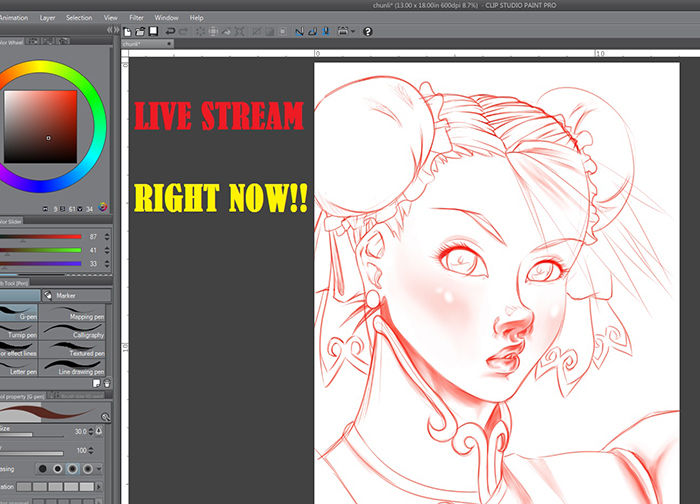
Task: Open the Animation menu
Action: tap(13, 18)
